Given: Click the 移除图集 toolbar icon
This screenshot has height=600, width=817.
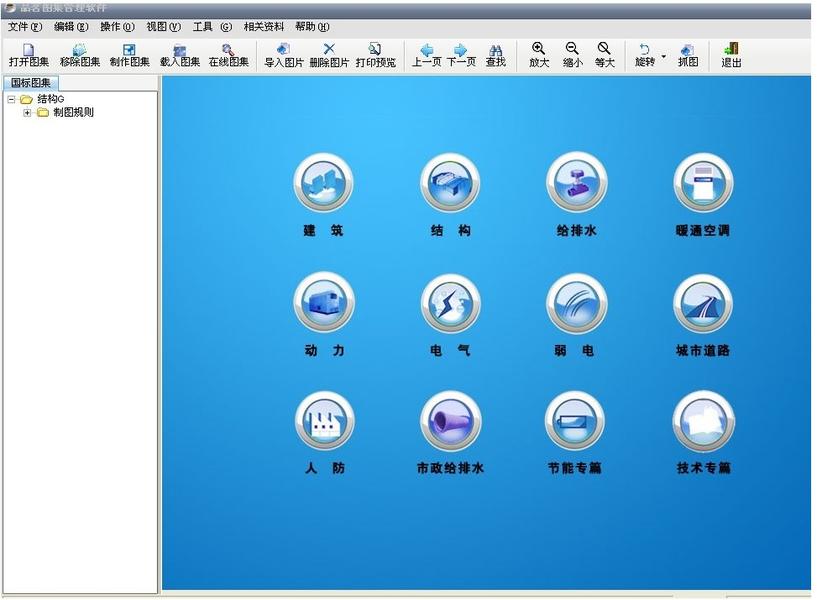Looking at the screenshot, I should 79,55.
